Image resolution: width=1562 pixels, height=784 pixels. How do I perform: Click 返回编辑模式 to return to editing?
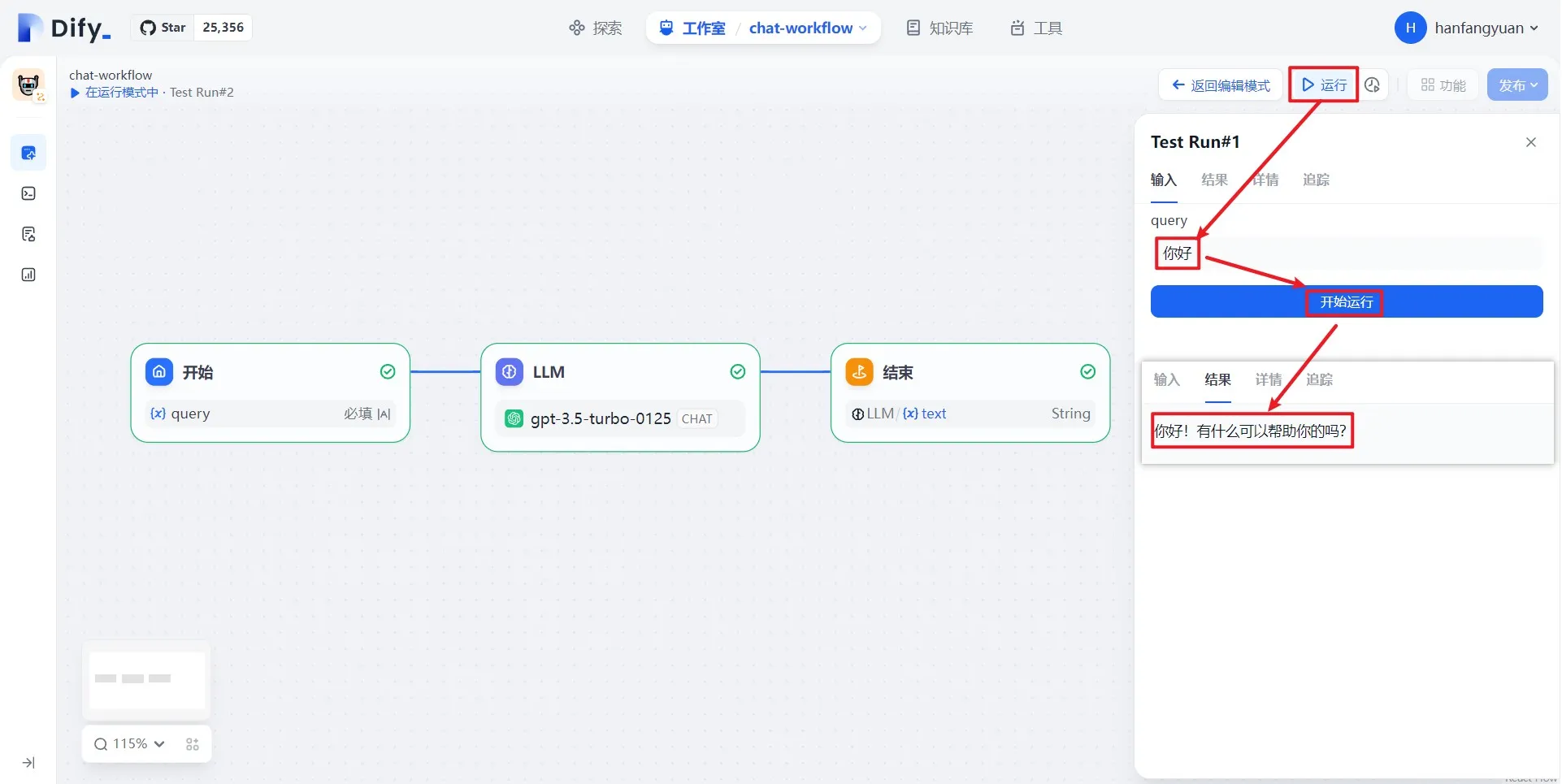click(x=1221, y=85)
